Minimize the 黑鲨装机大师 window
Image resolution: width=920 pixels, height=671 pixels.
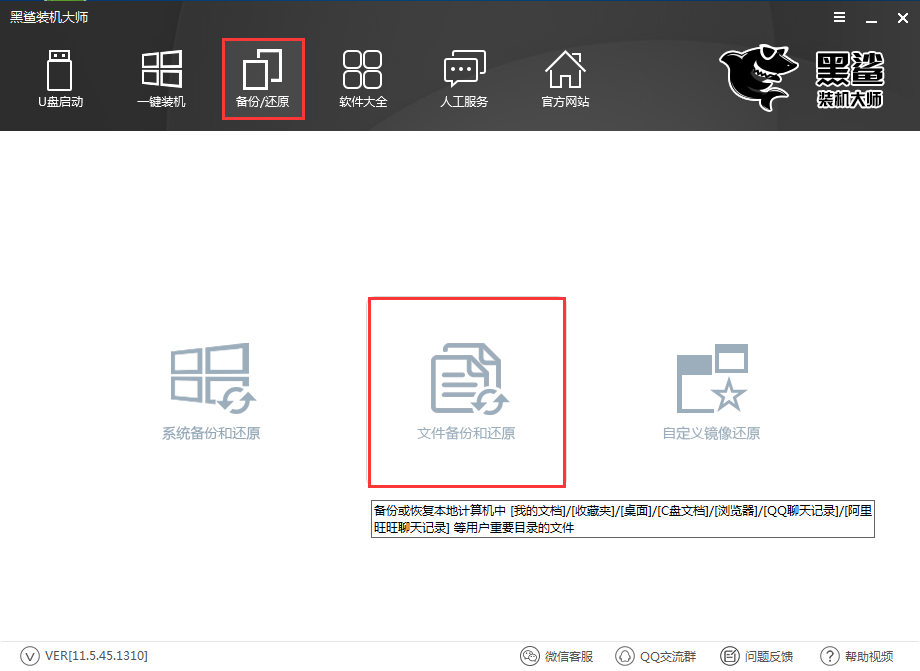click(x=868, y=18)
